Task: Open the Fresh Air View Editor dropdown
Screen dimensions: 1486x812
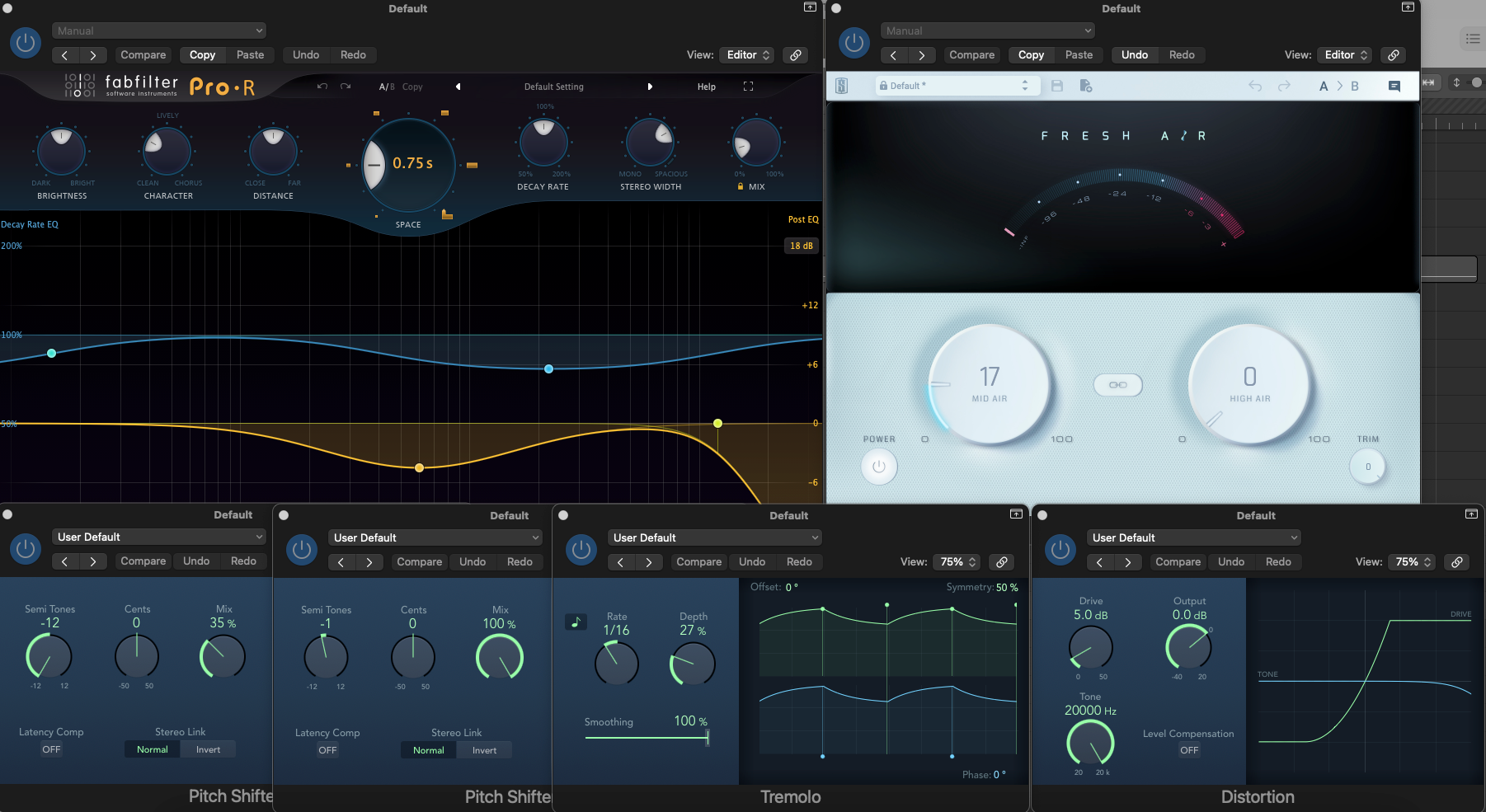Action: click(x=1345, y=55)
